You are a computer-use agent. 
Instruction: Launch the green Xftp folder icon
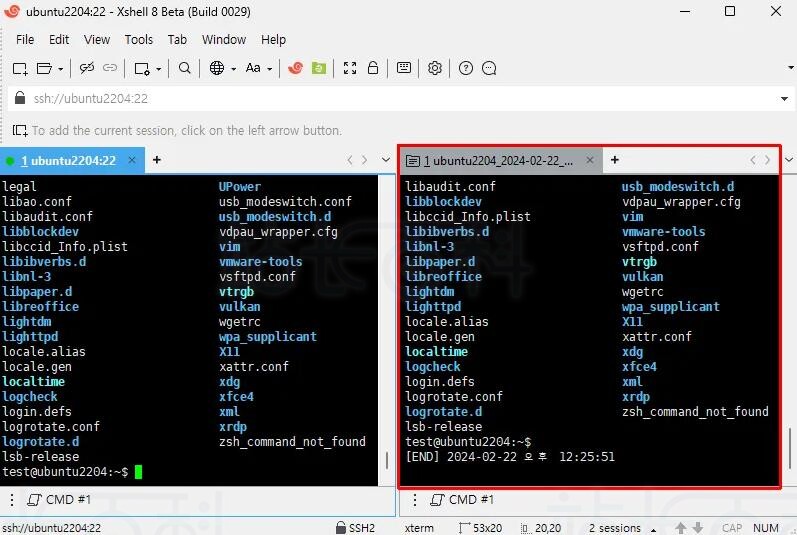[319, 68]
